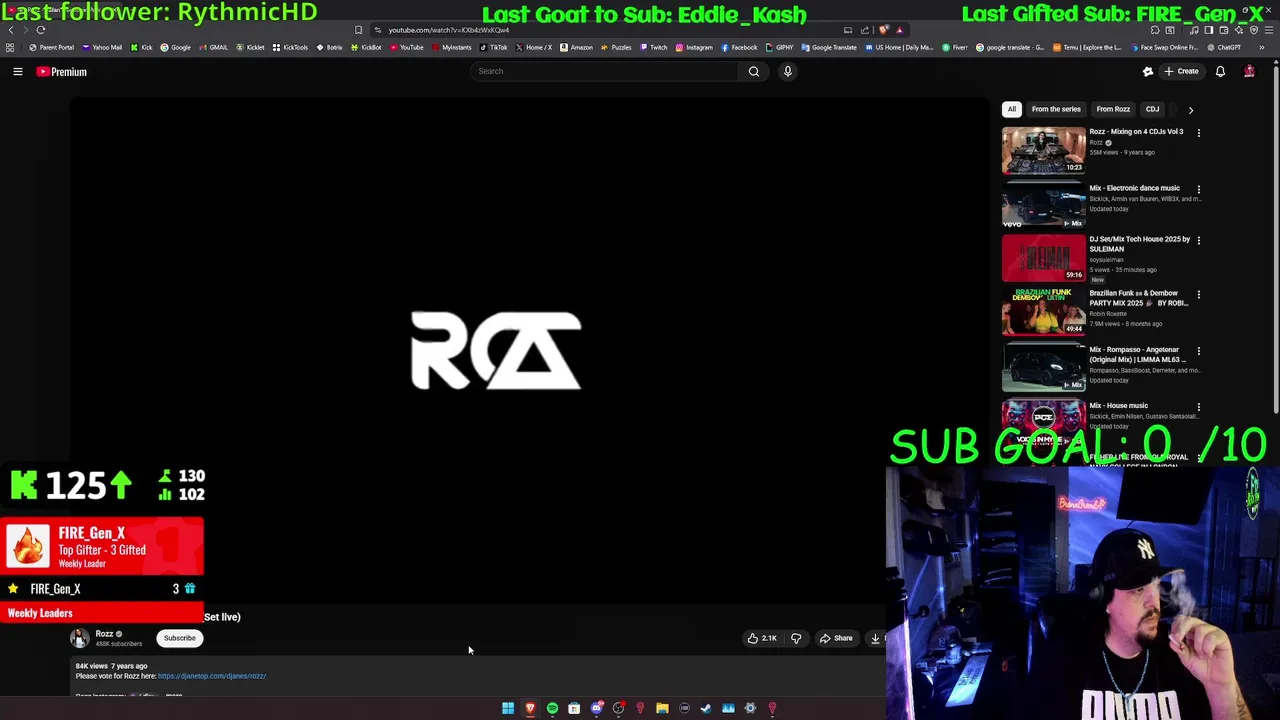Open Mix - House music title
1280x720 pixels.
(1119, 406)
